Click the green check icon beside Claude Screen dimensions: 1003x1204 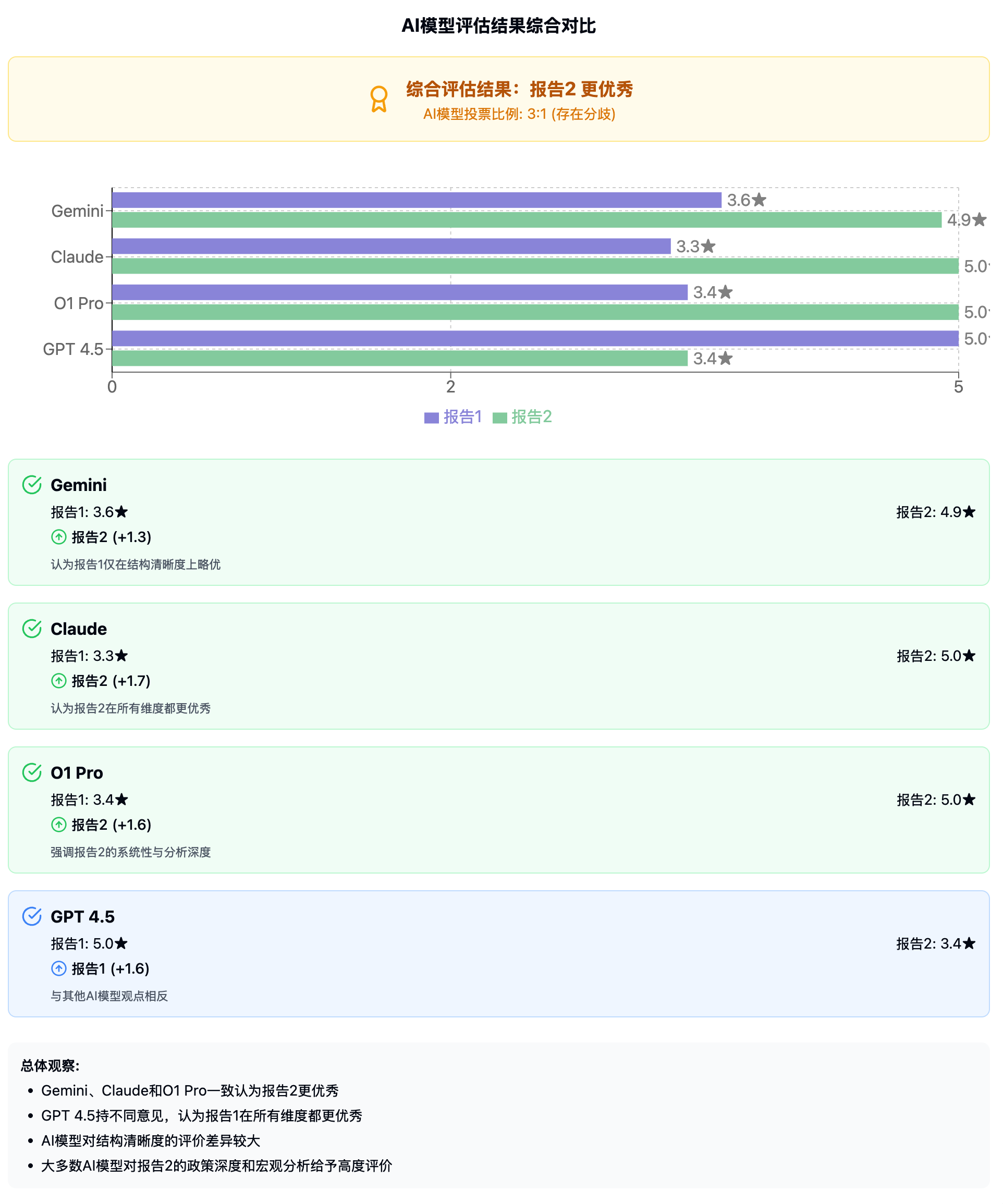pyautogui.click(x=32, y=629)
